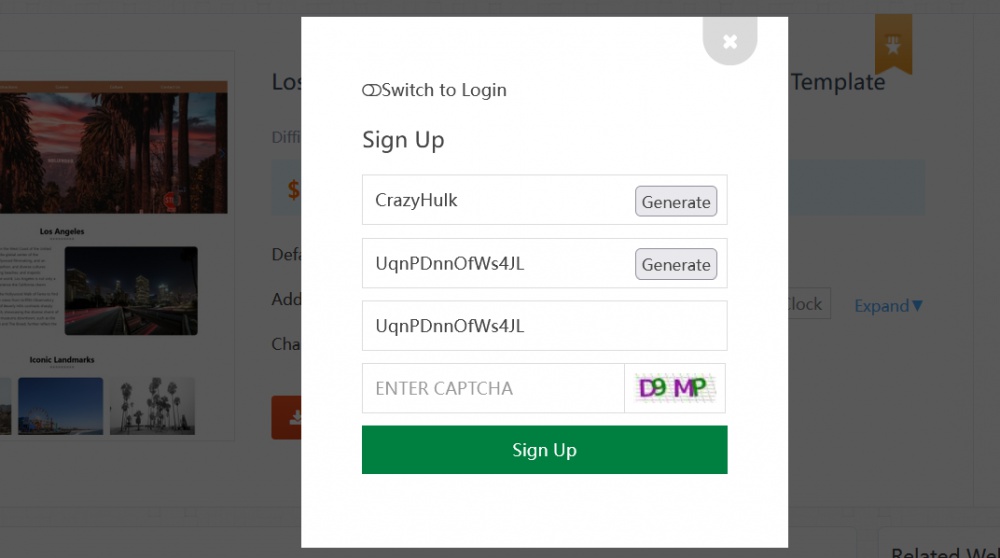Screen dimensions: 1000x558
Task: Toggle the Switch to Login switch
Action: click(x=371, y=90)
